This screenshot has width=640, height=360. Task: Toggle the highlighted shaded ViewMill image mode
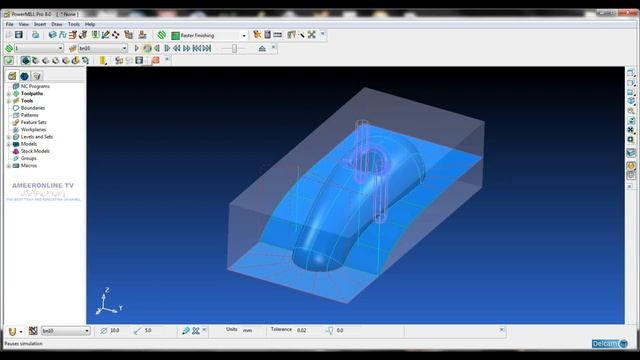click(26, 60)
